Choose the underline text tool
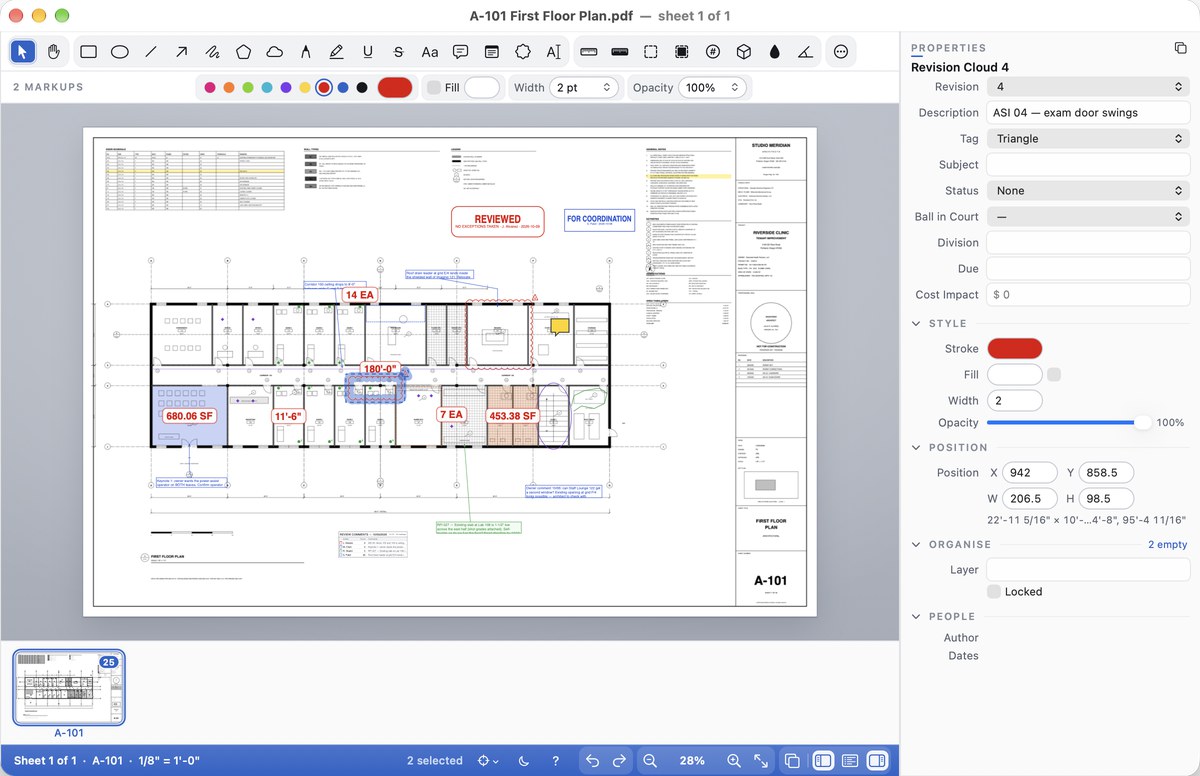1200x776 pixels. pos(368,52)
